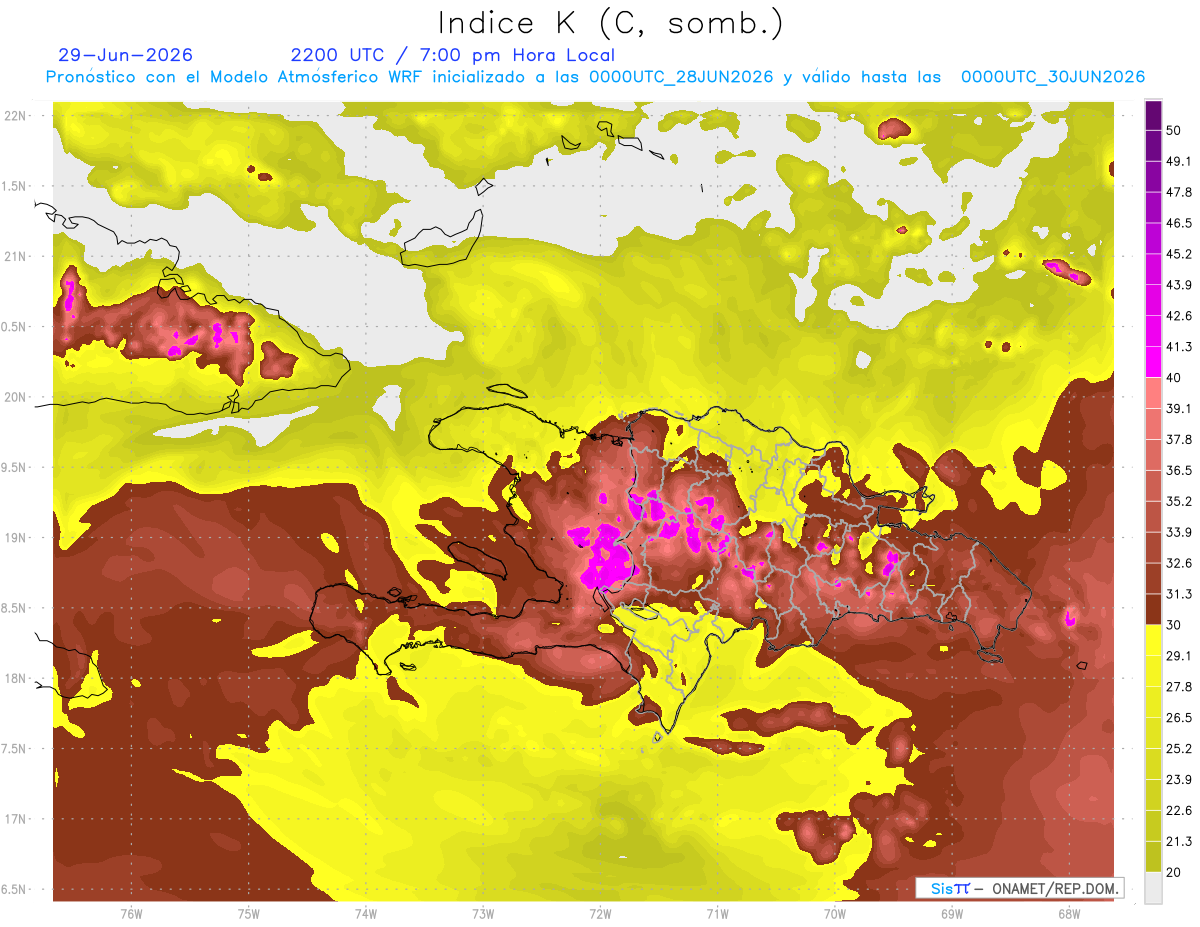Click longitude axis label "69W"
The height and width of the screenshot is (927, 1200).
pyautogui.click(x=952, y=914)
